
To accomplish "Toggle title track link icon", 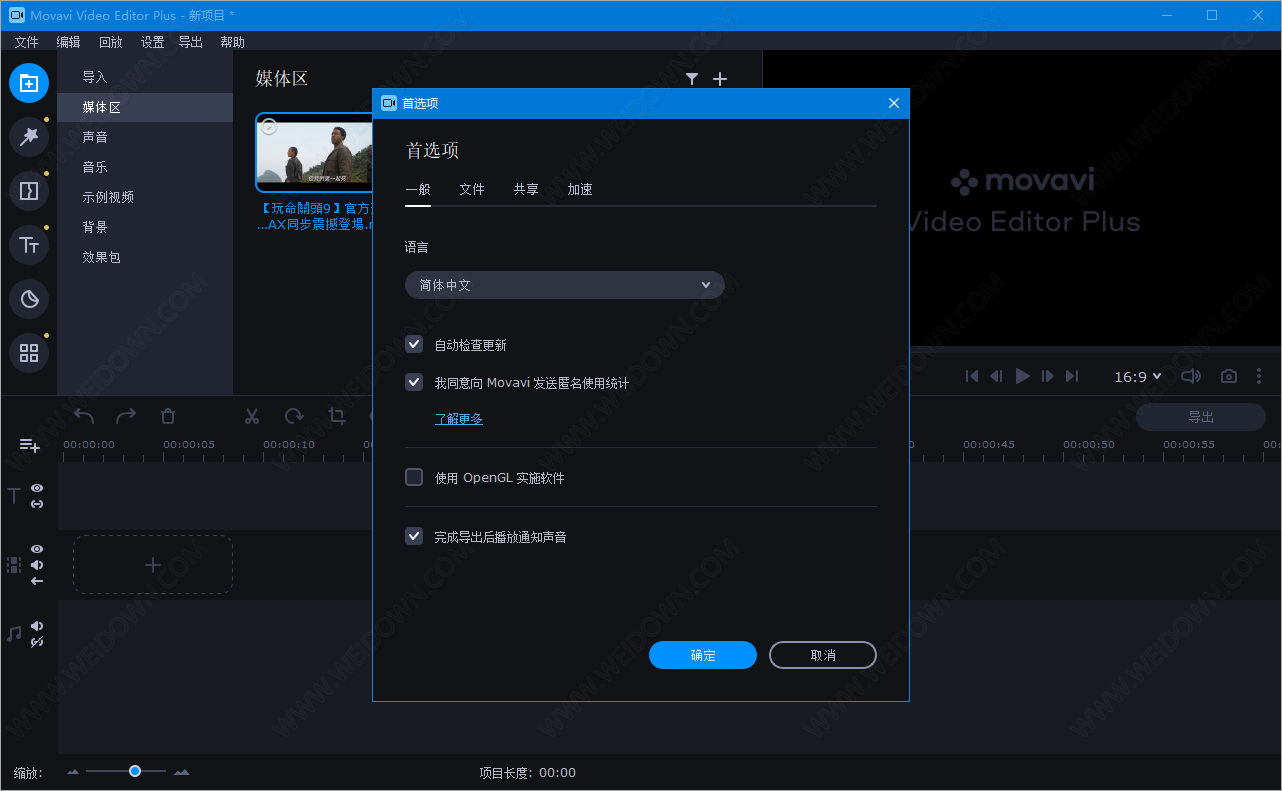I will pos(37,504).
